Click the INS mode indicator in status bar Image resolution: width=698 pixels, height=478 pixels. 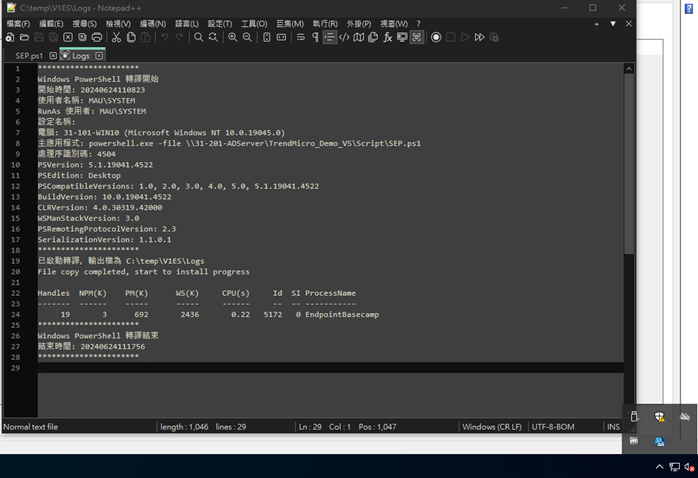click(x=613, y=427)
